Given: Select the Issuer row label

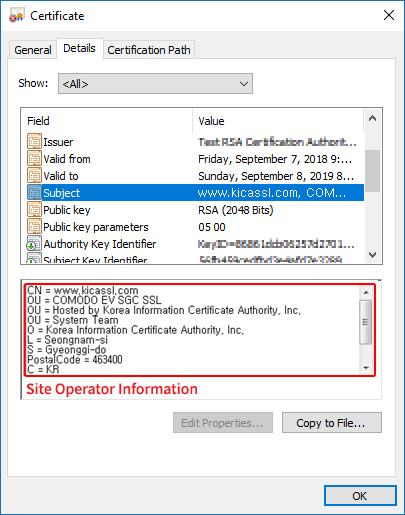Looking at the screenshot, I should (58, 142).
